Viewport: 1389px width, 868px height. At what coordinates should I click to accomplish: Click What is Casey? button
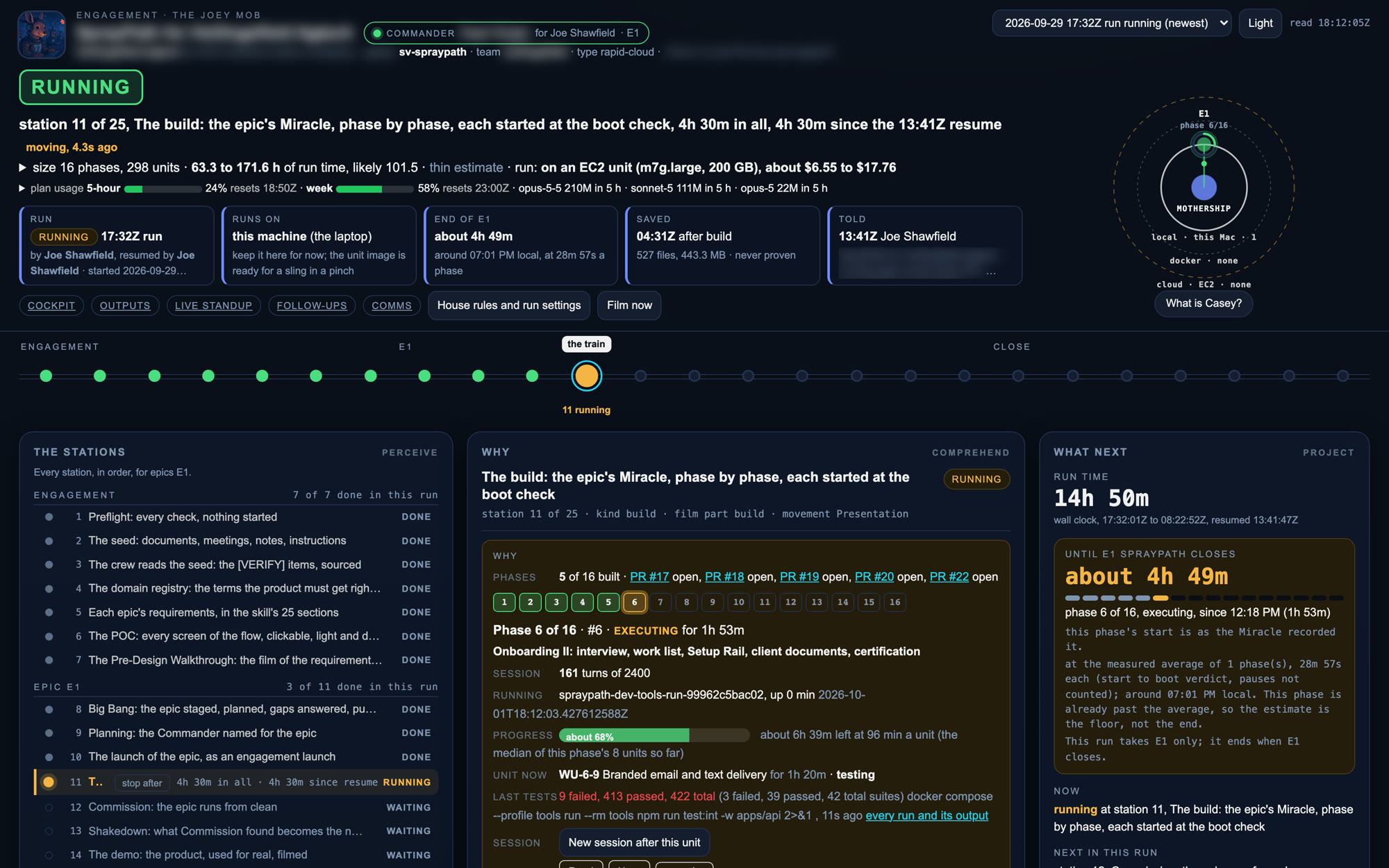click(1204, 303)
